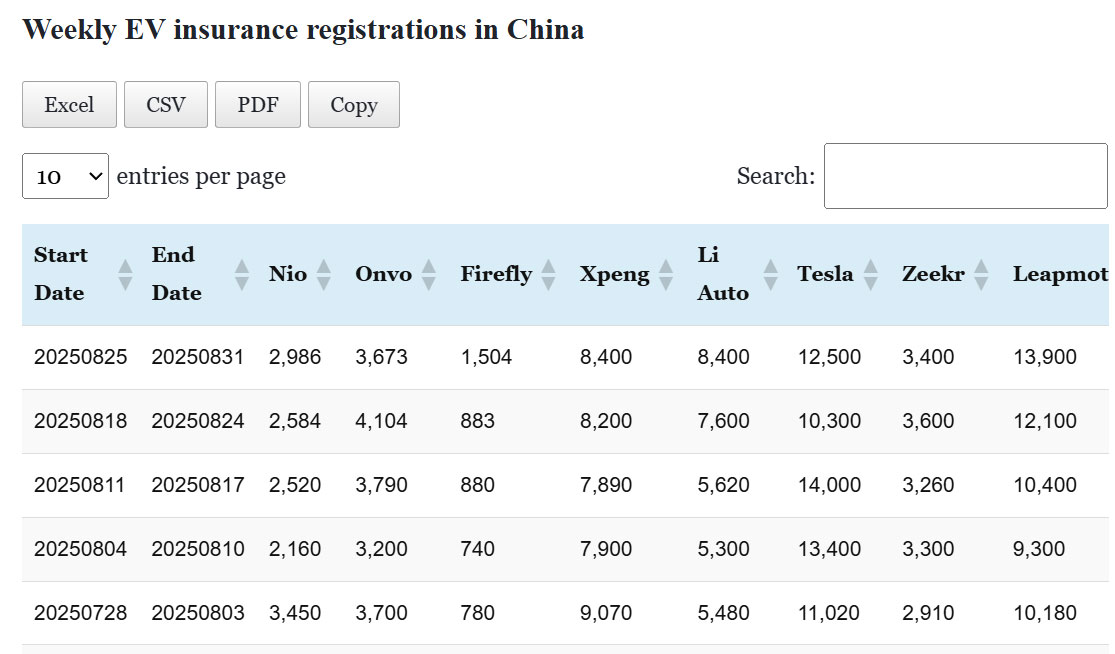Click the 20250825 start date cell
This screenshot has width=1115, height=654.
[x=80, y=357]
